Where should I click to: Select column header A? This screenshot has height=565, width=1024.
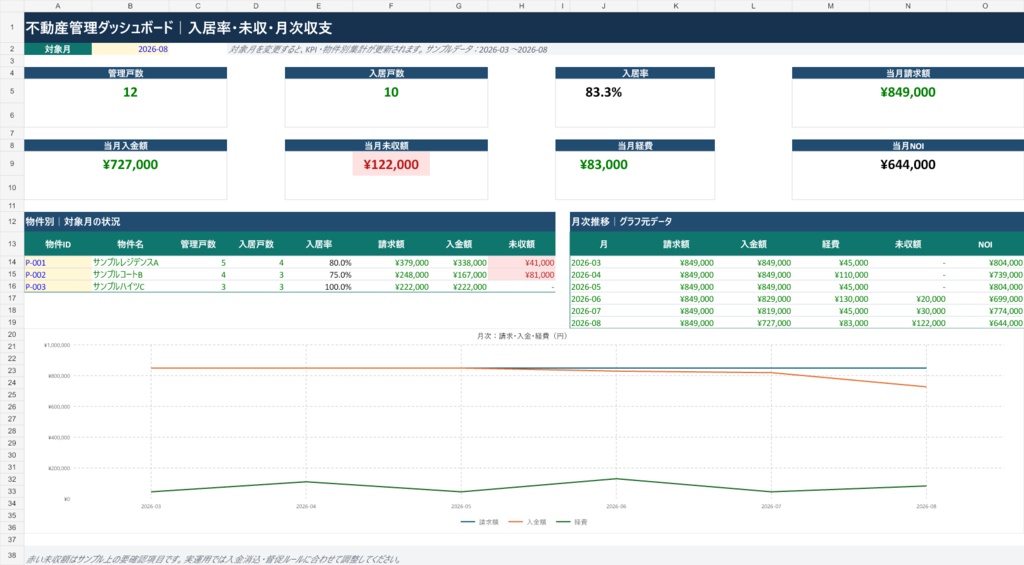pos(58,6)
